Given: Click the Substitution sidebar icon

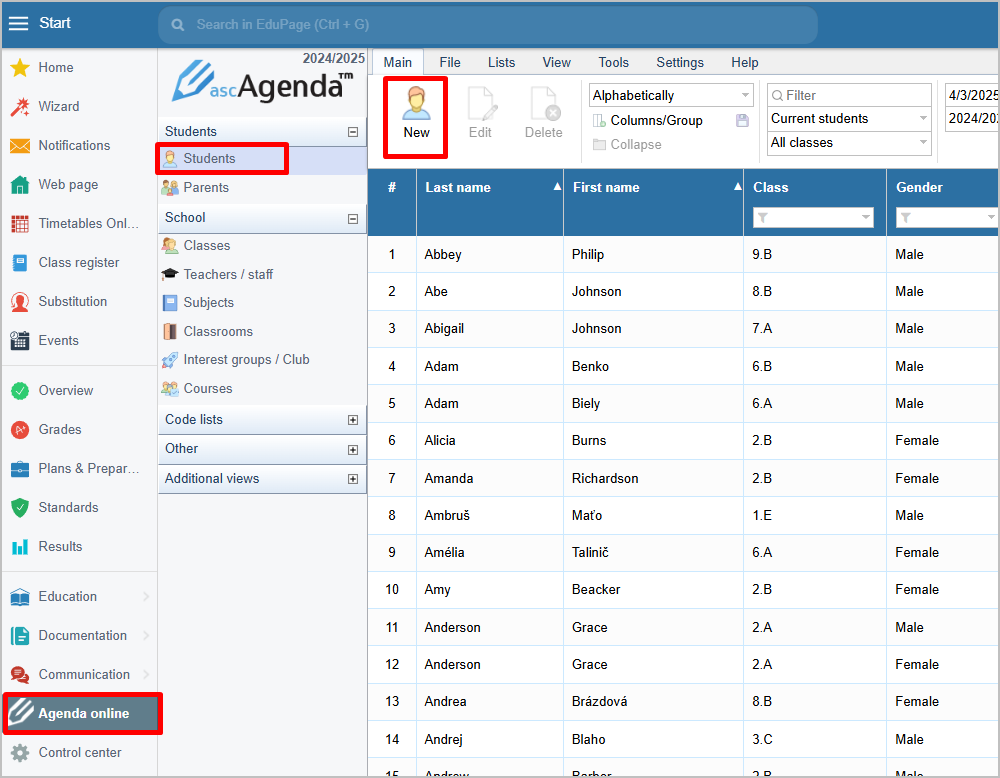Looking at the screenshot, I should 20,301.
